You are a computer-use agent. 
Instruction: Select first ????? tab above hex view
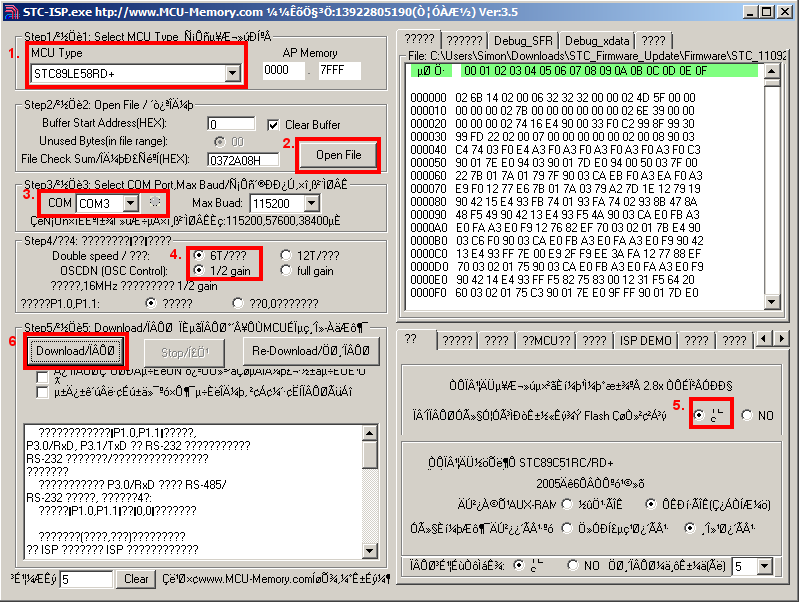pyautogui.click(x=419, y=39)
